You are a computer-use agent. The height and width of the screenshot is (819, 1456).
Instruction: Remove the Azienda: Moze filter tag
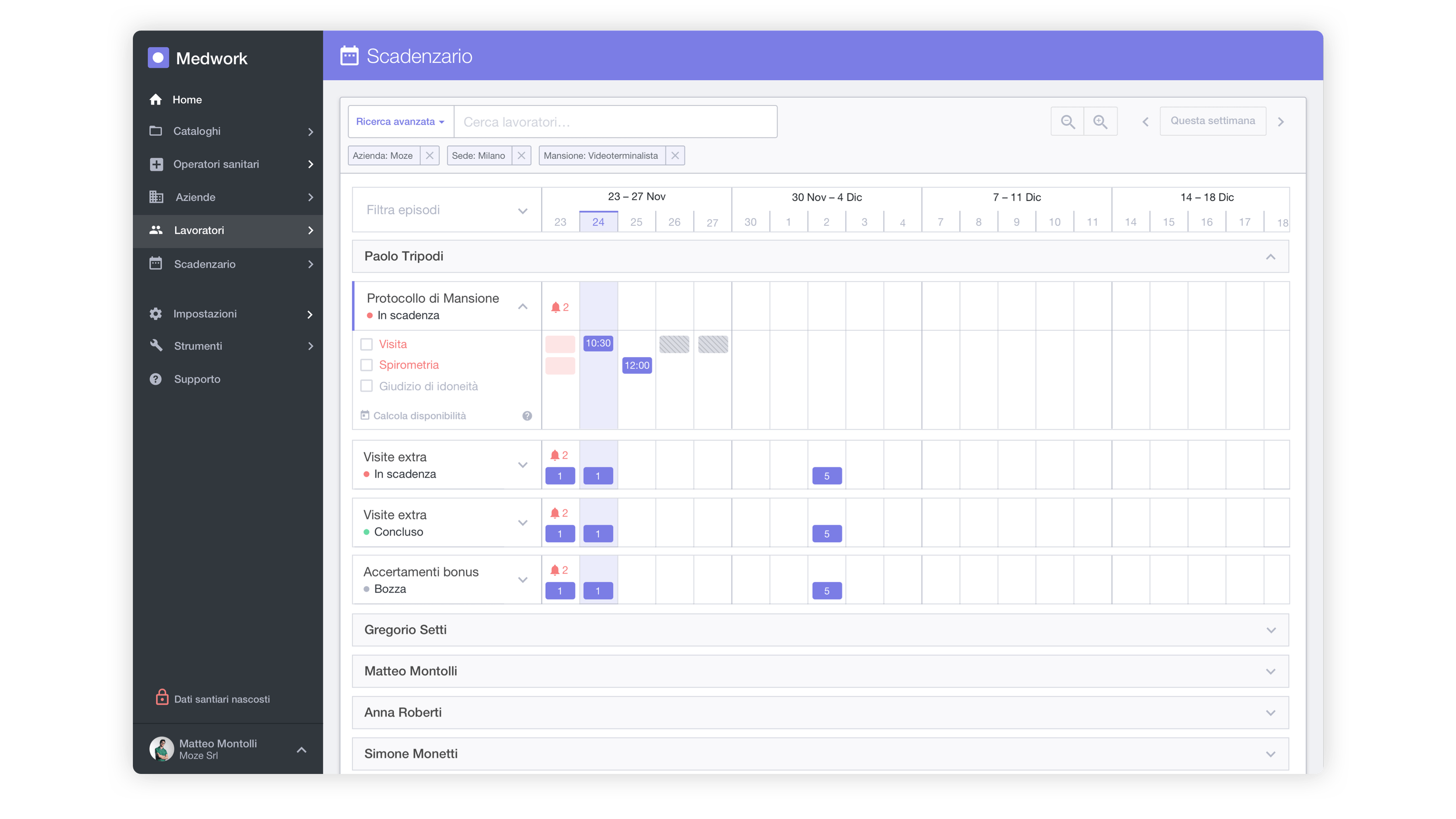coord(430,156)
